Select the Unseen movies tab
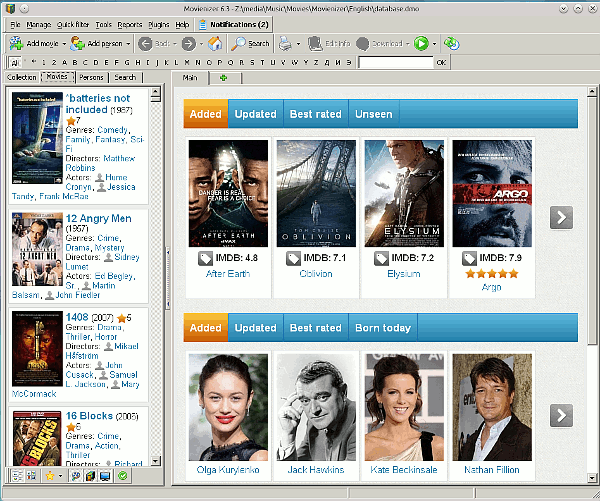The image size is (600, 501). pos(373,114)
